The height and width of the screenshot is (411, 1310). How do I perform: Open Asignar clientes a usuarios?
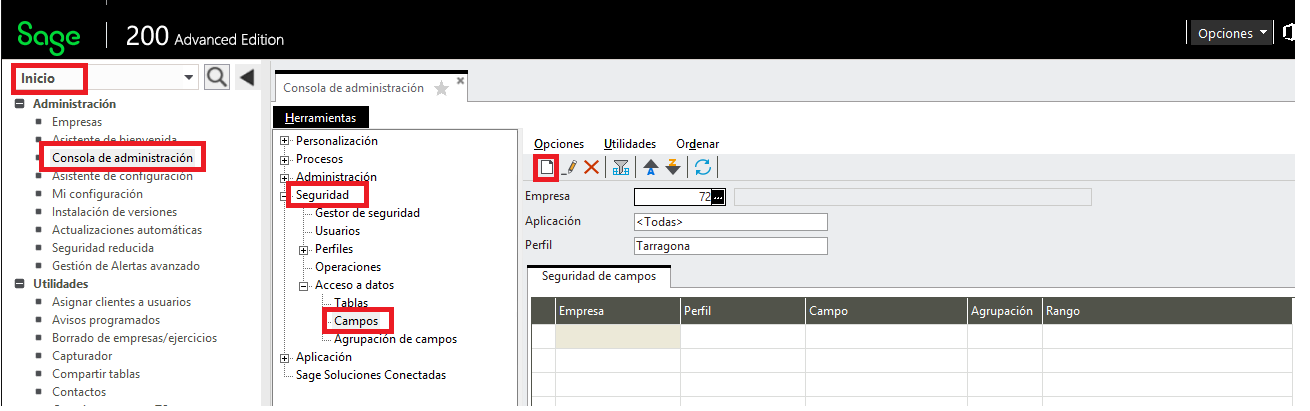pyautogui.click(x=121, y=302)
